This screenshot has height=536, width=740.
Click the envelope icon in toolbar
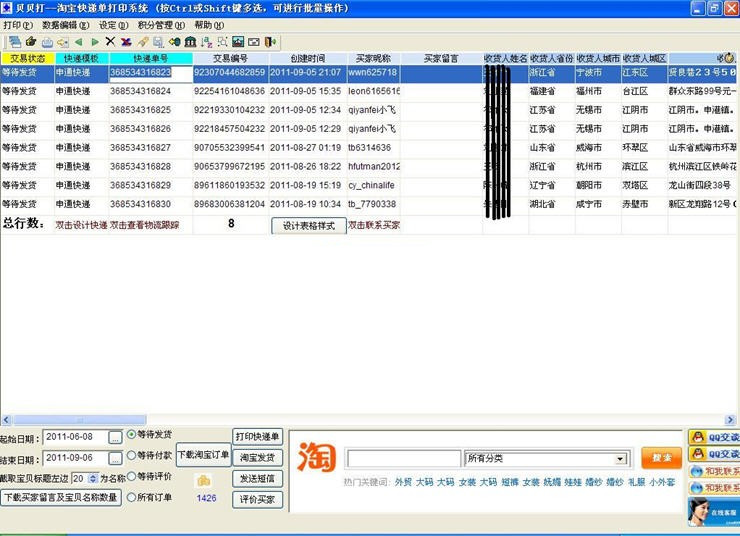coord(254,42)
